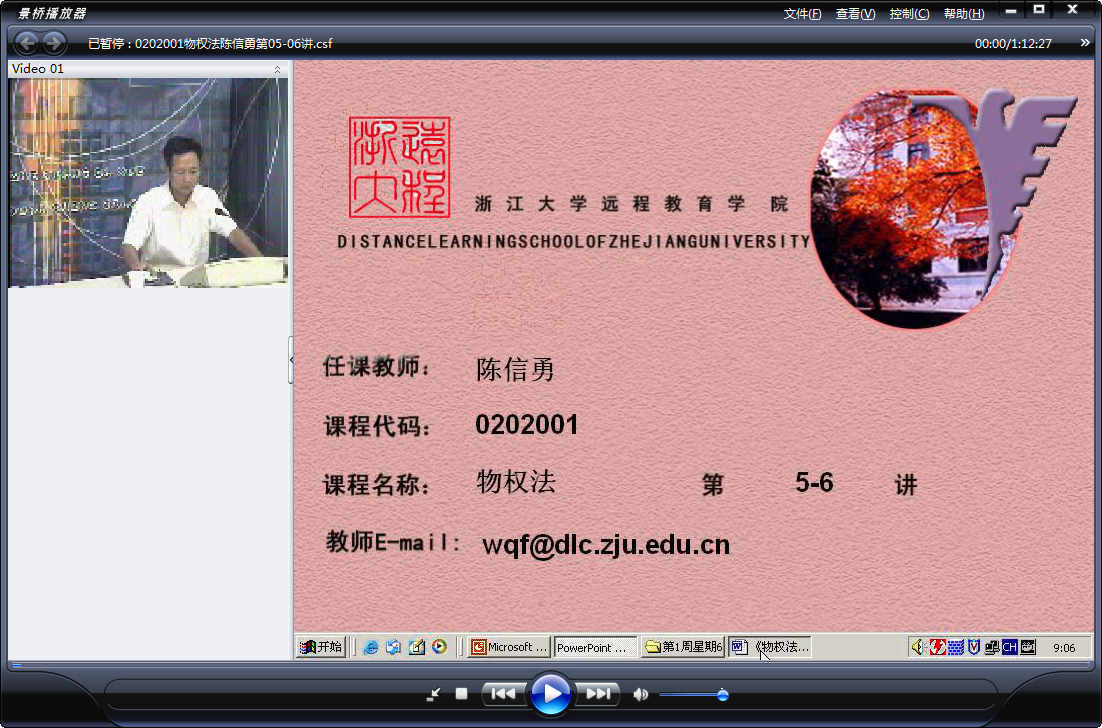The image size is (1102, 728).
Task: Start playback with the blue Play button
Action: 550,694
